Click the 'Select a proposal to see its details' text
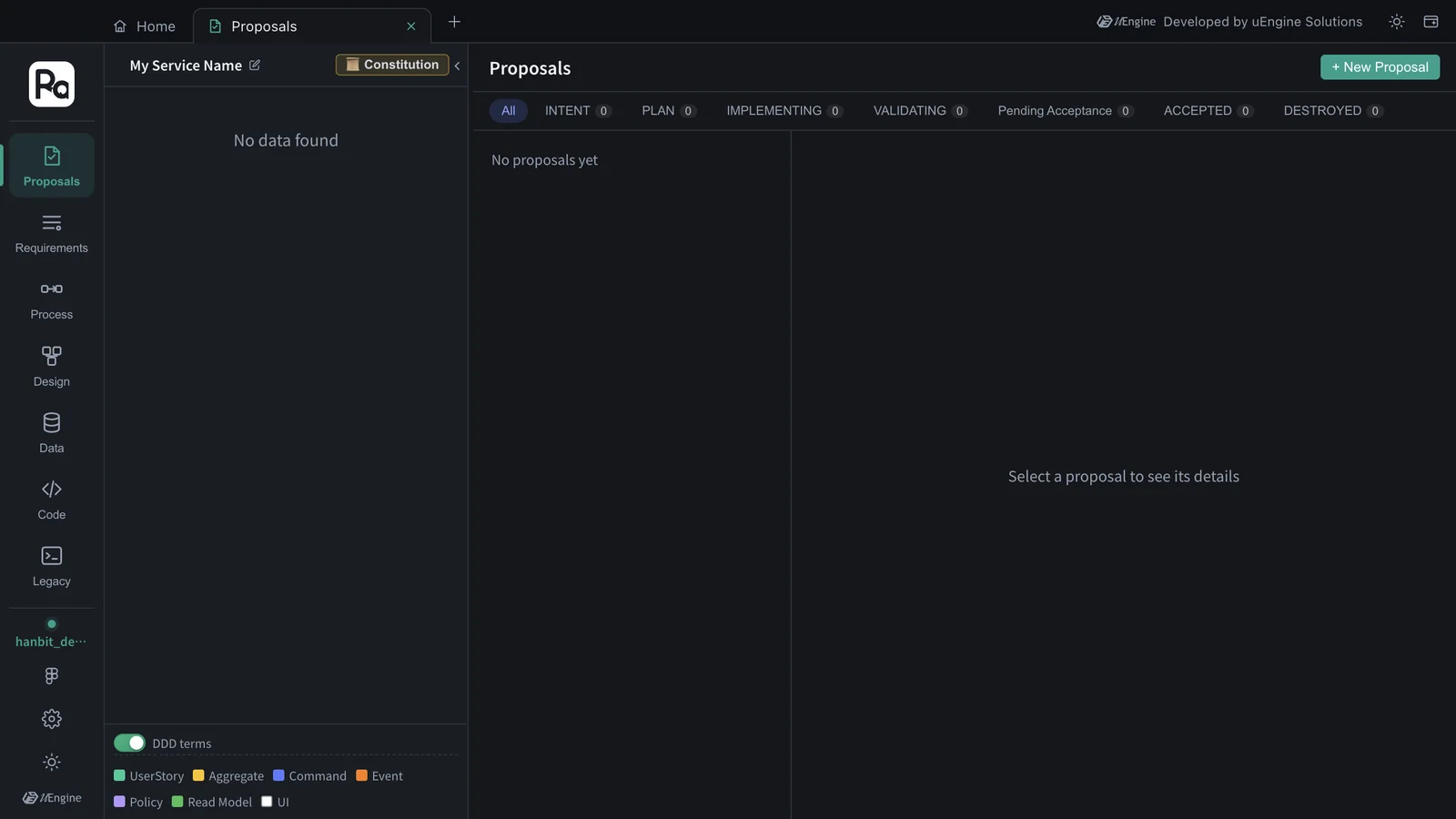This screenshot has width=1456, height=819. click(1123, 477)
